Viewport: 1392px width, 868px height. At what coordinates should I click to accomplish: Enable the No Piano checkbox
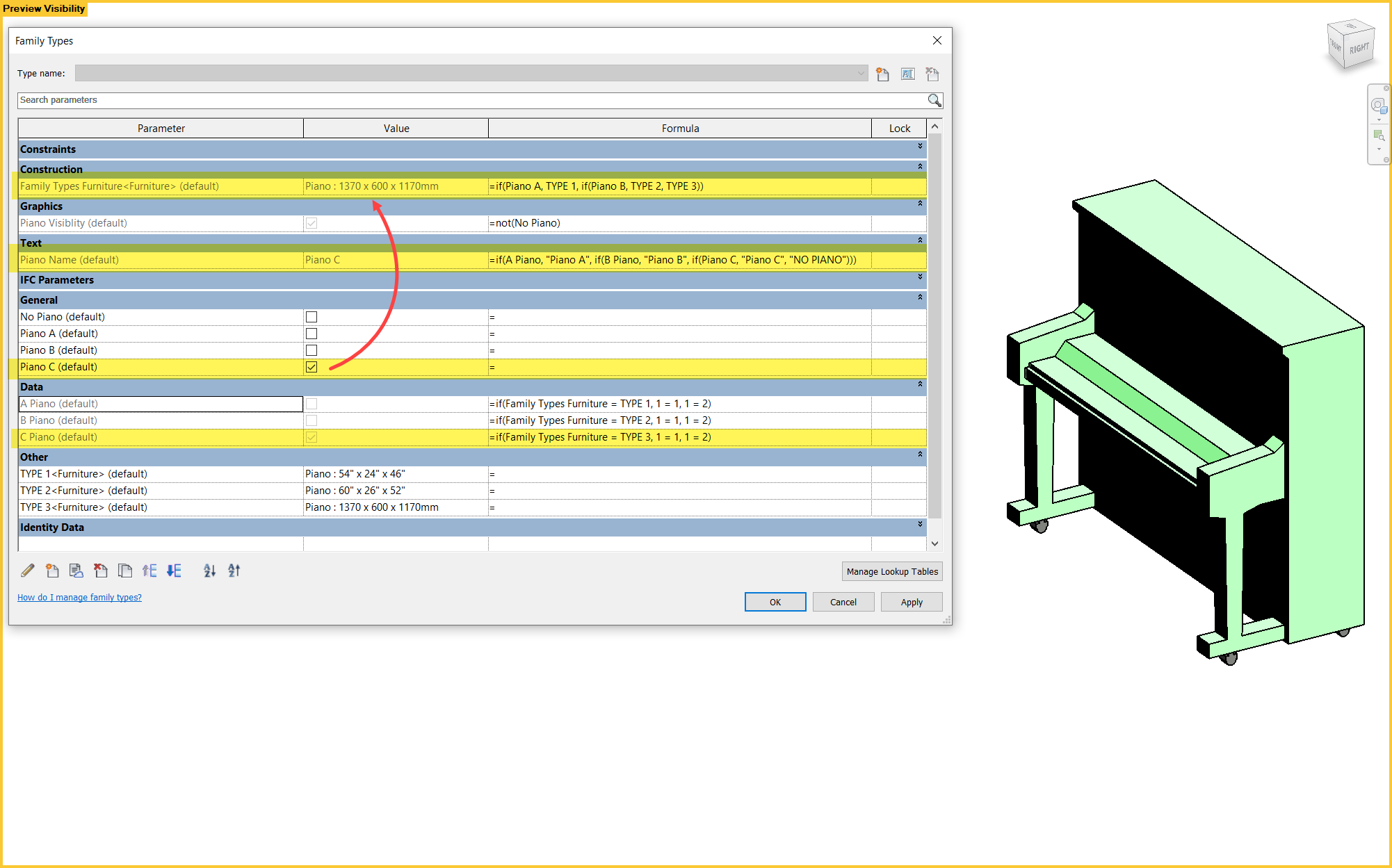[x=311, y=316]
